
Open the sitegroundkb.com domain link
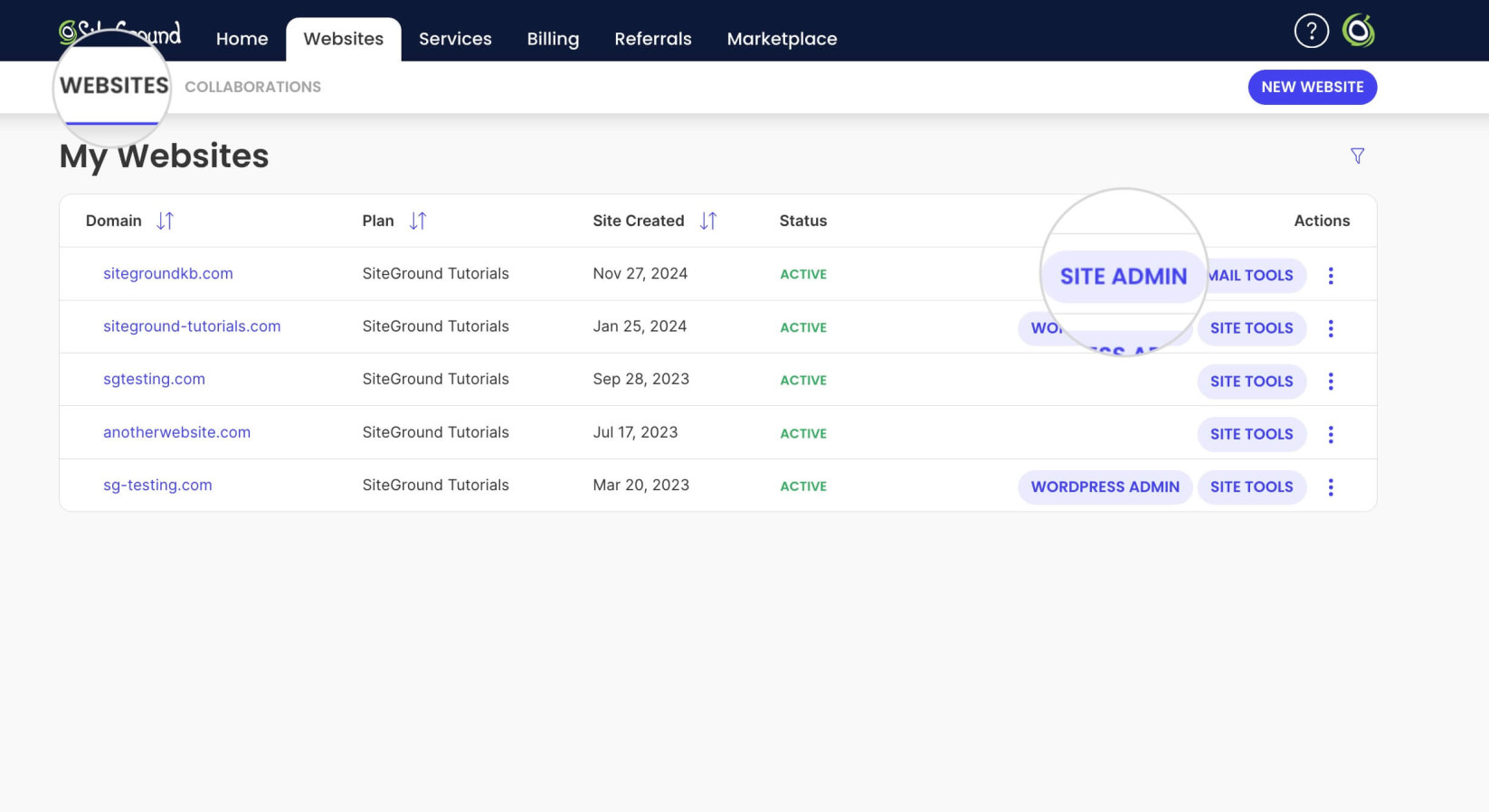[x=167, y=274]
